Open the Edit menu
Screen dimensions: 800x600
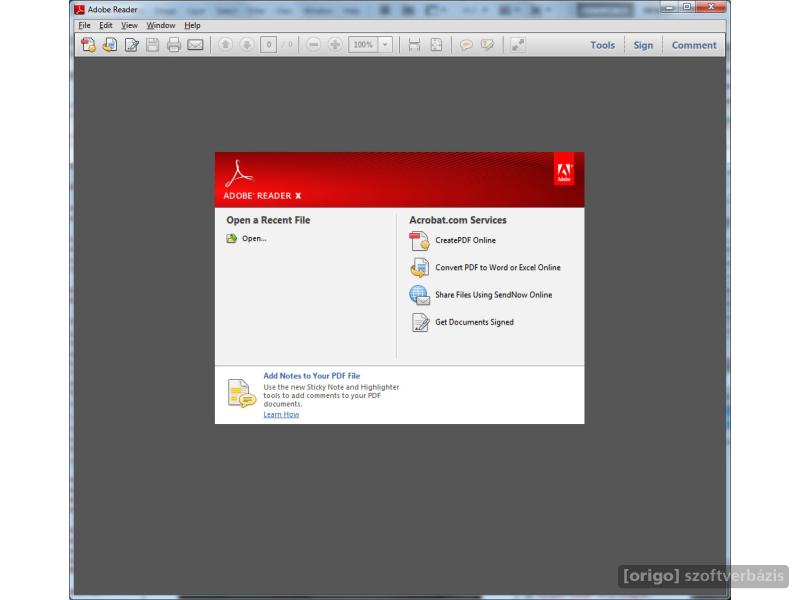(106, 25)
